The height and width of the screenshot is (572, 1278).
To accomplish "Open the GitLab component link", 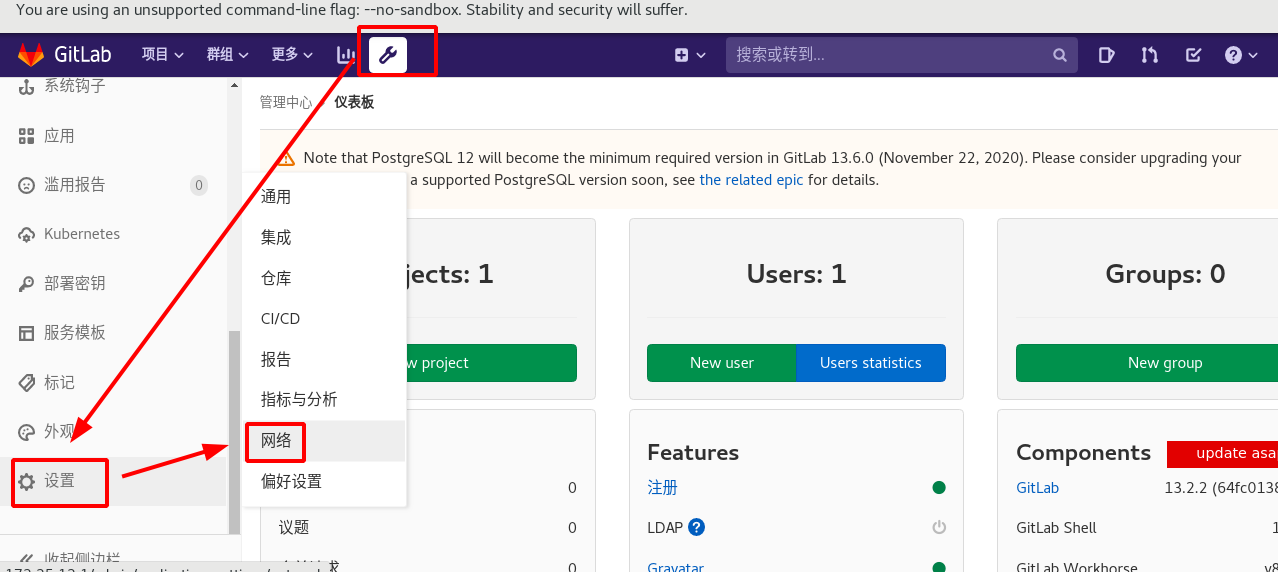I will (1037, 488).
